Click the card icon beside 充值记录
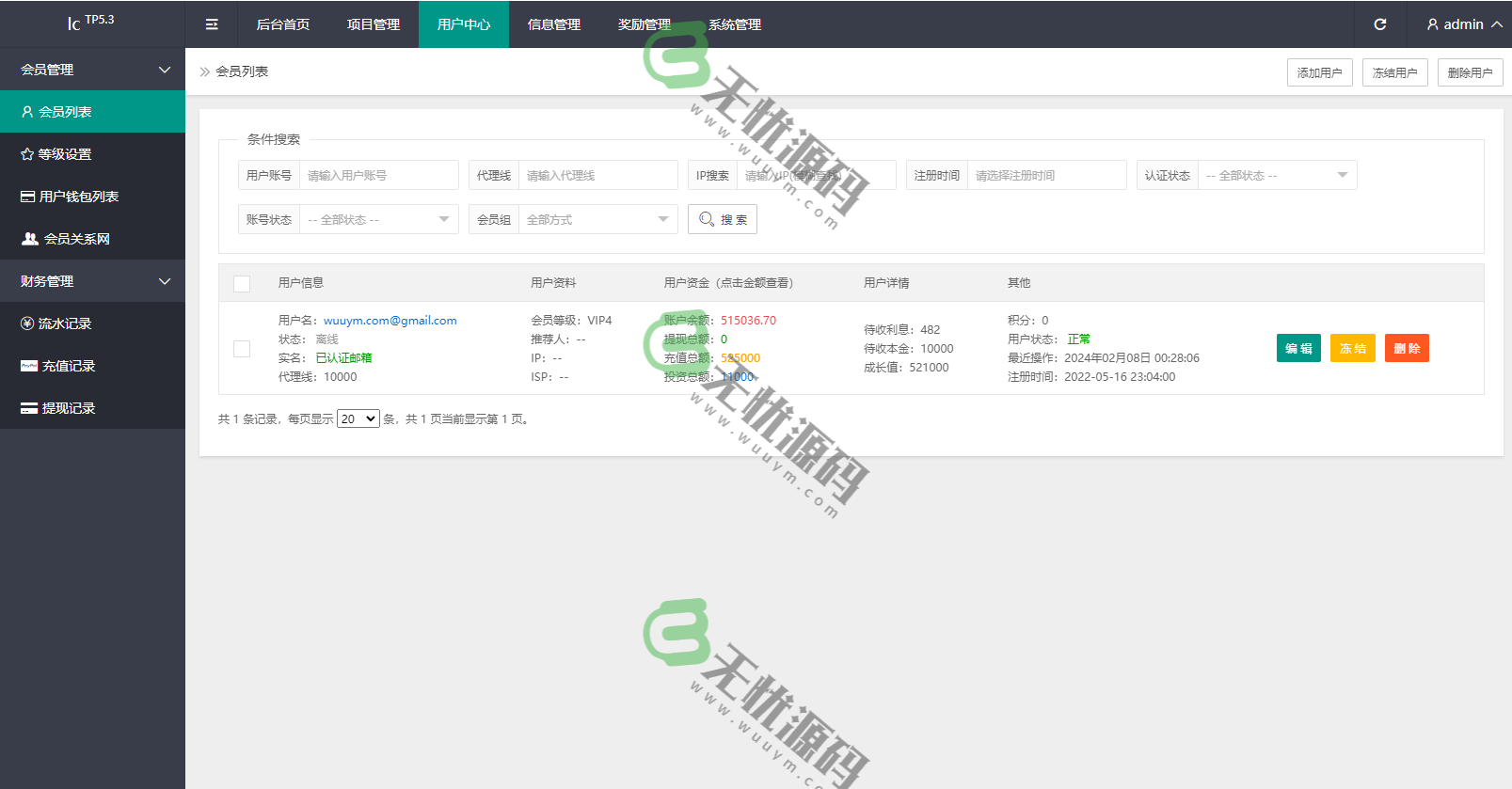 (29, 366)
